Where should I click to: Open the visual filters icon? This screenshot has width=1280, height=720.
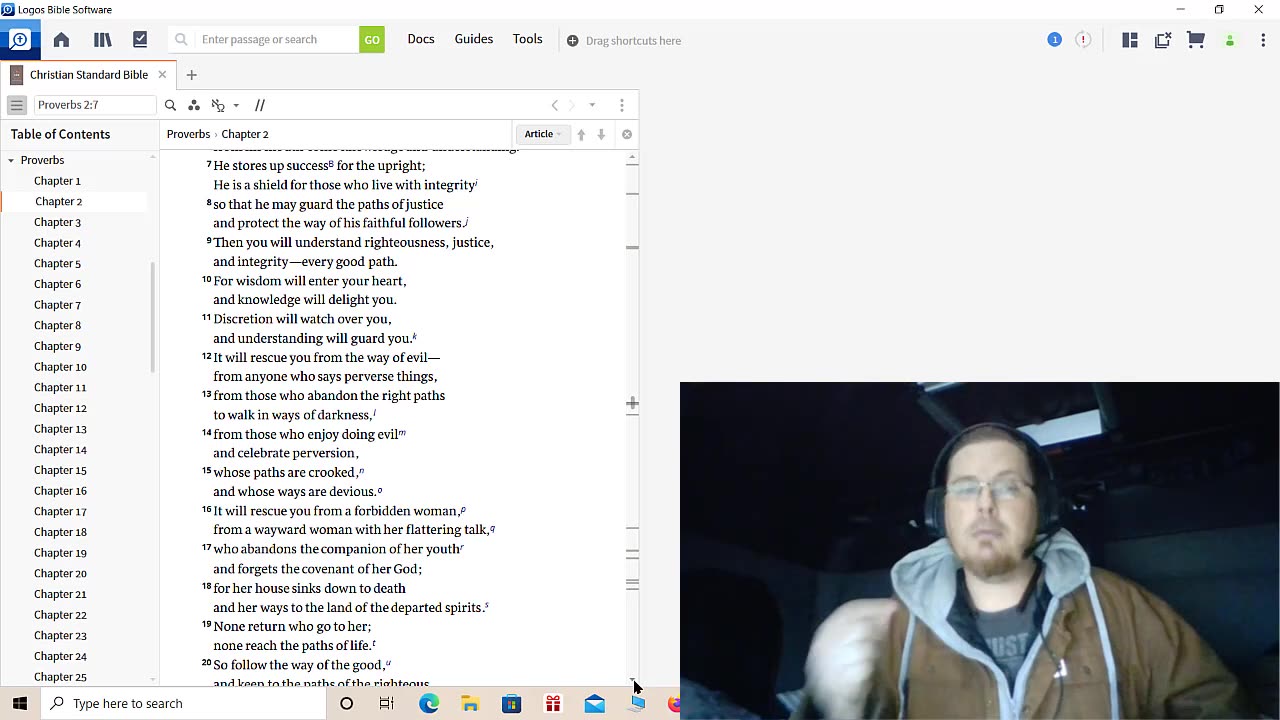(194, 105)
